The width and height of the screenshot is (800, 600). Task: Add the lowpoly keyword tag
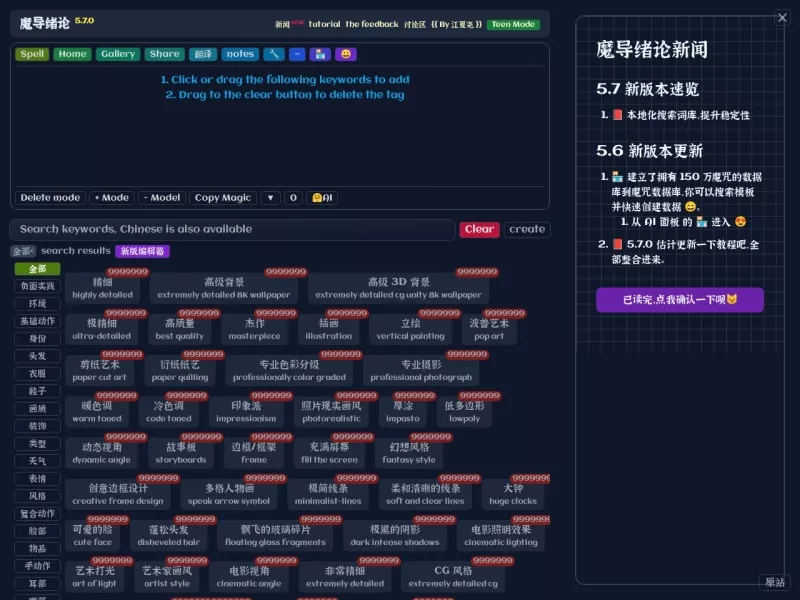pyautogui.click(x=464, y=412)
